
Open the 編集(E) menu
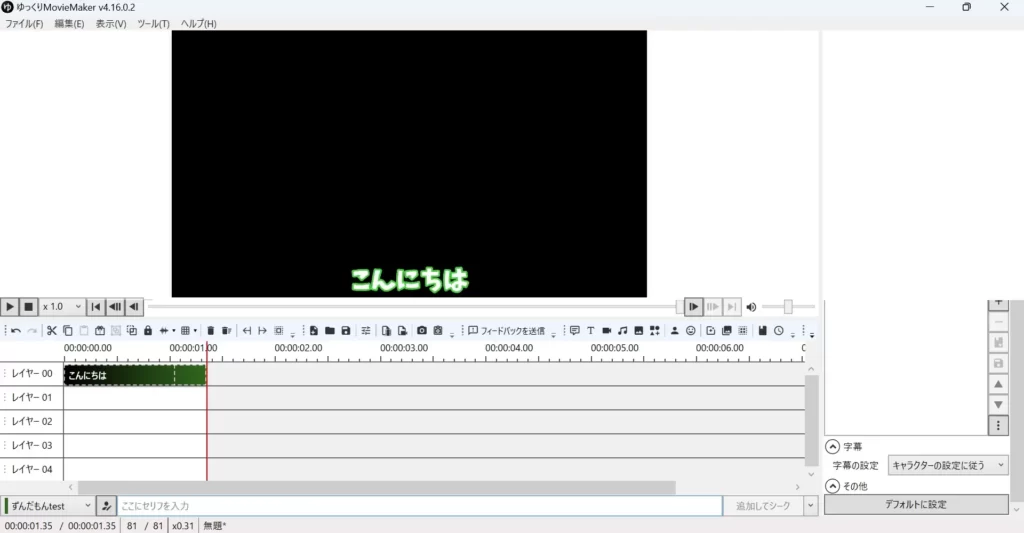[69, 24]
